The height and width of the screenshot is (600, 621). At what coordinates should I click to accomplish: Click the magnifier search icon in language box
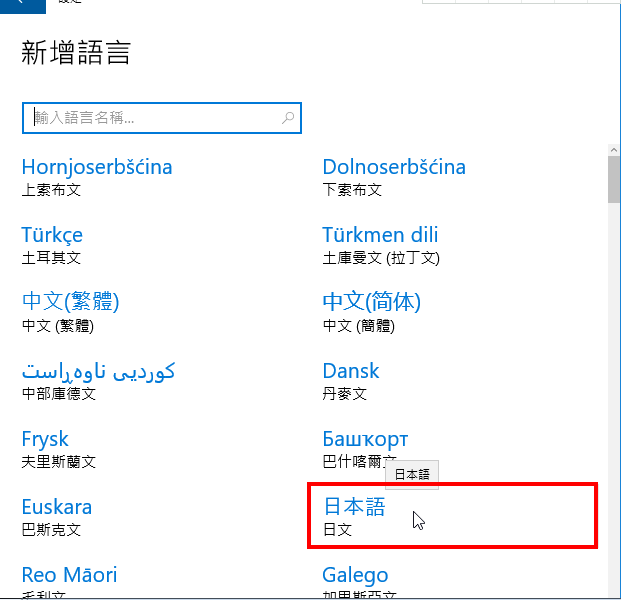click(x=288, y=118)
